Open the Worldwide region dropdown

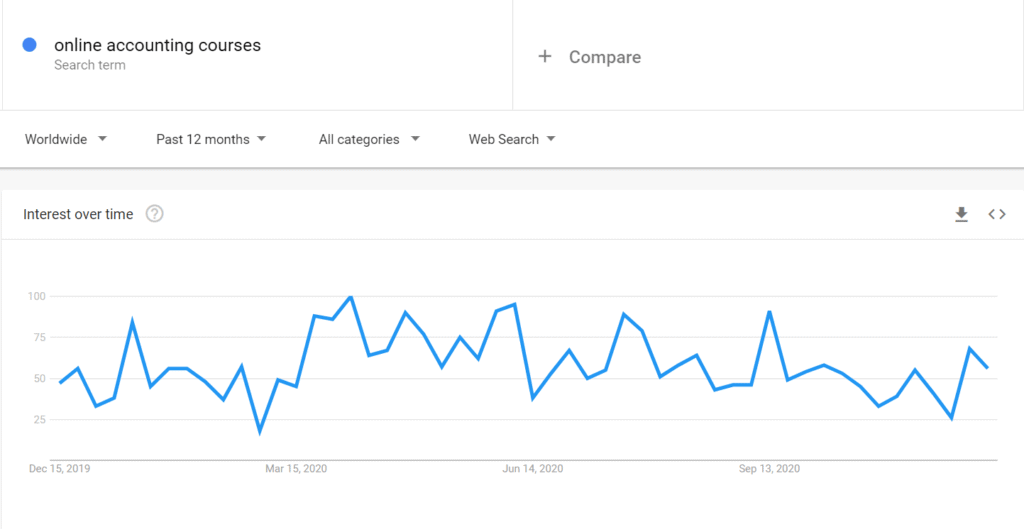[66, 139]
